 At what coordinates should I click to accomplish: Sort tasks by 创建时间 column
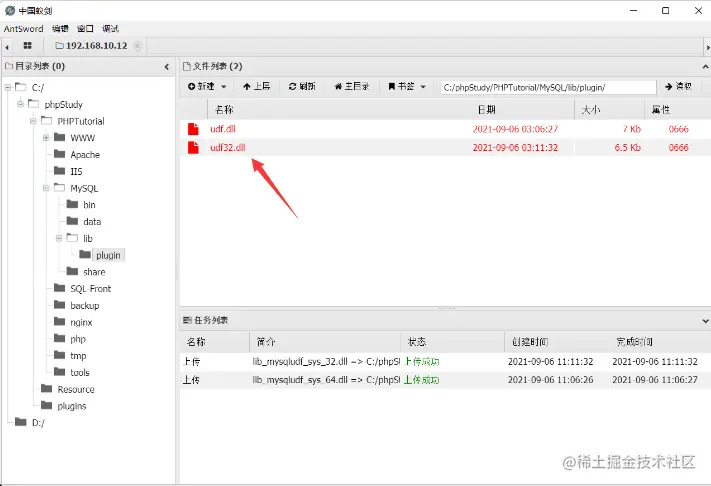pyautogui.click(x=530, y=342)
